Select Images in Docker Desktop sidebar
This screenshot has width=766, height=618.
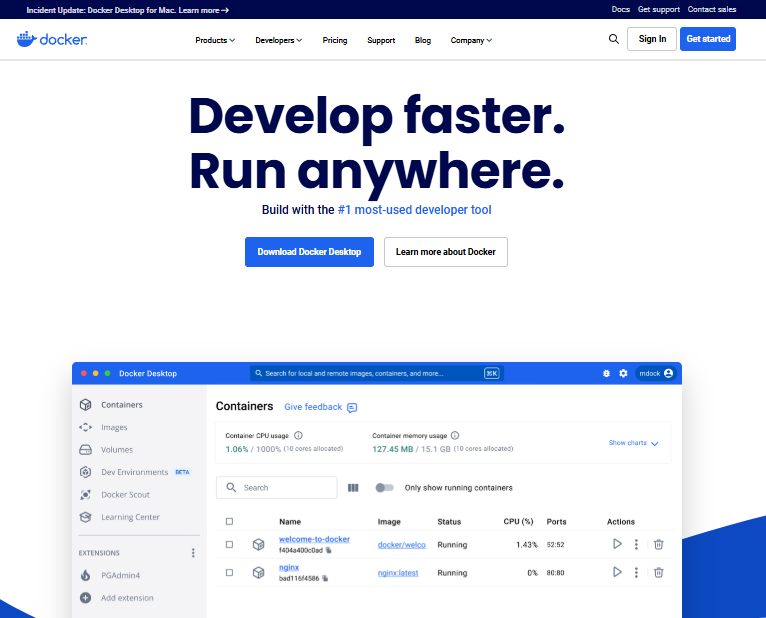114,427
